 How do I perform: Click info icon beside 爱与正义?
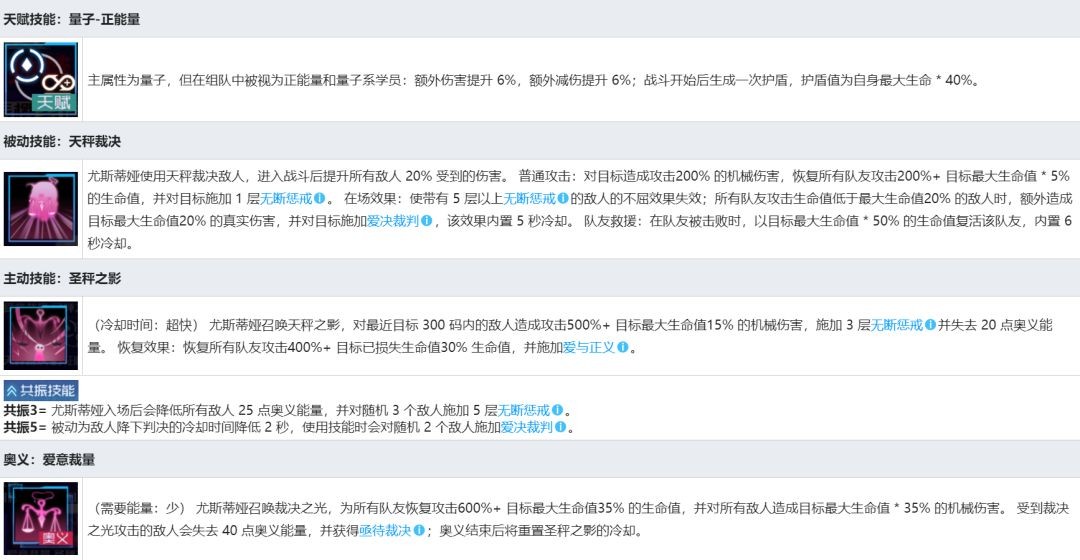tap(623, 347)
